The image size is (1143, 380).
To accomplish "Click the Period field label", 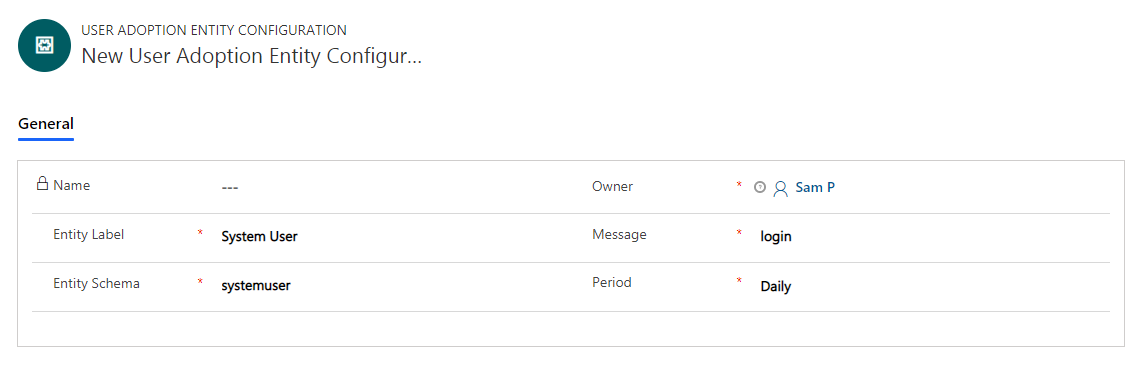I will pos(612,282).
